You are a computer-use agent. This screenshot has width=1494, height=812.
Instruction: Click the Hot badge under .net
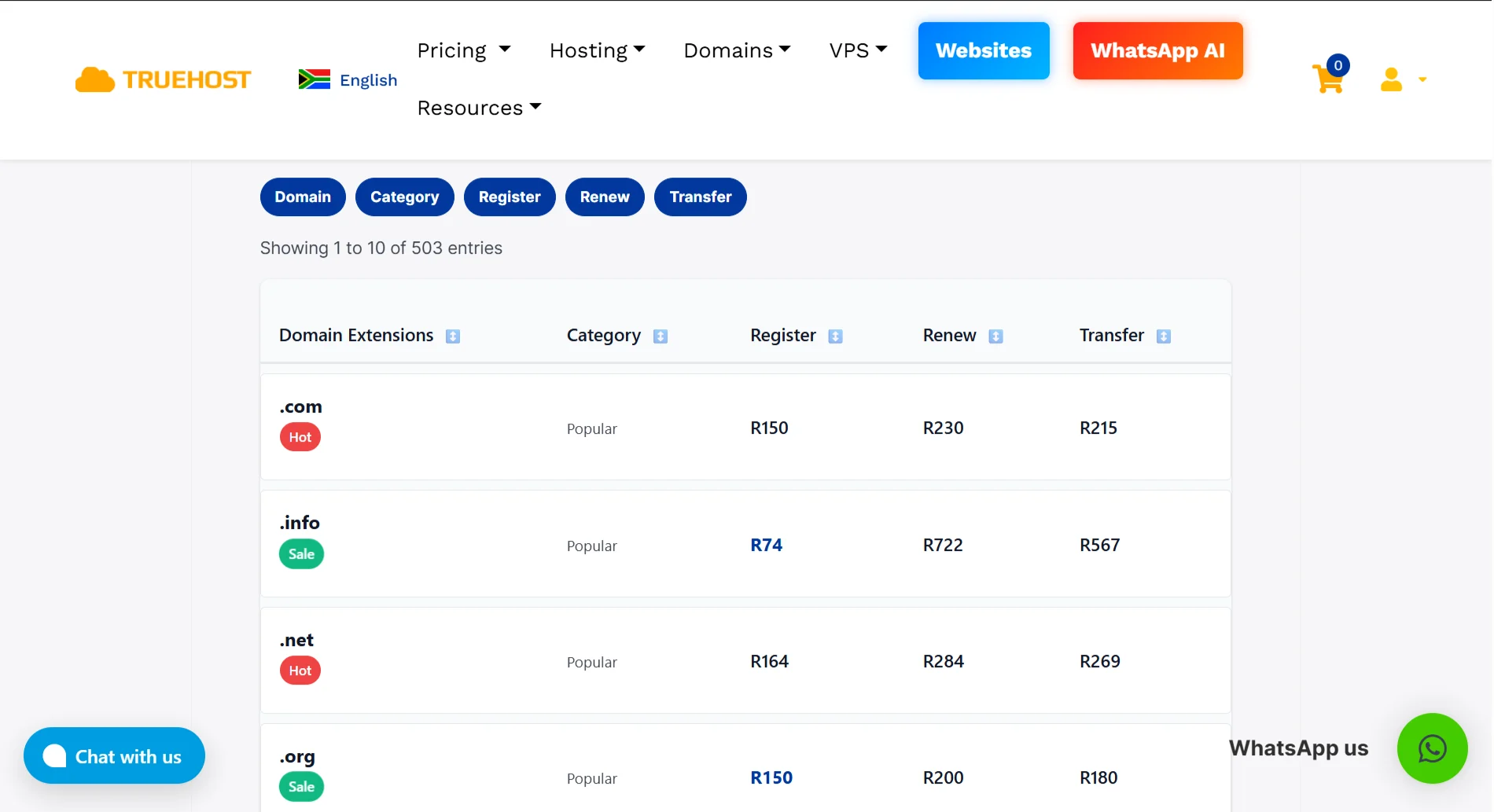[x=300, y=671]
